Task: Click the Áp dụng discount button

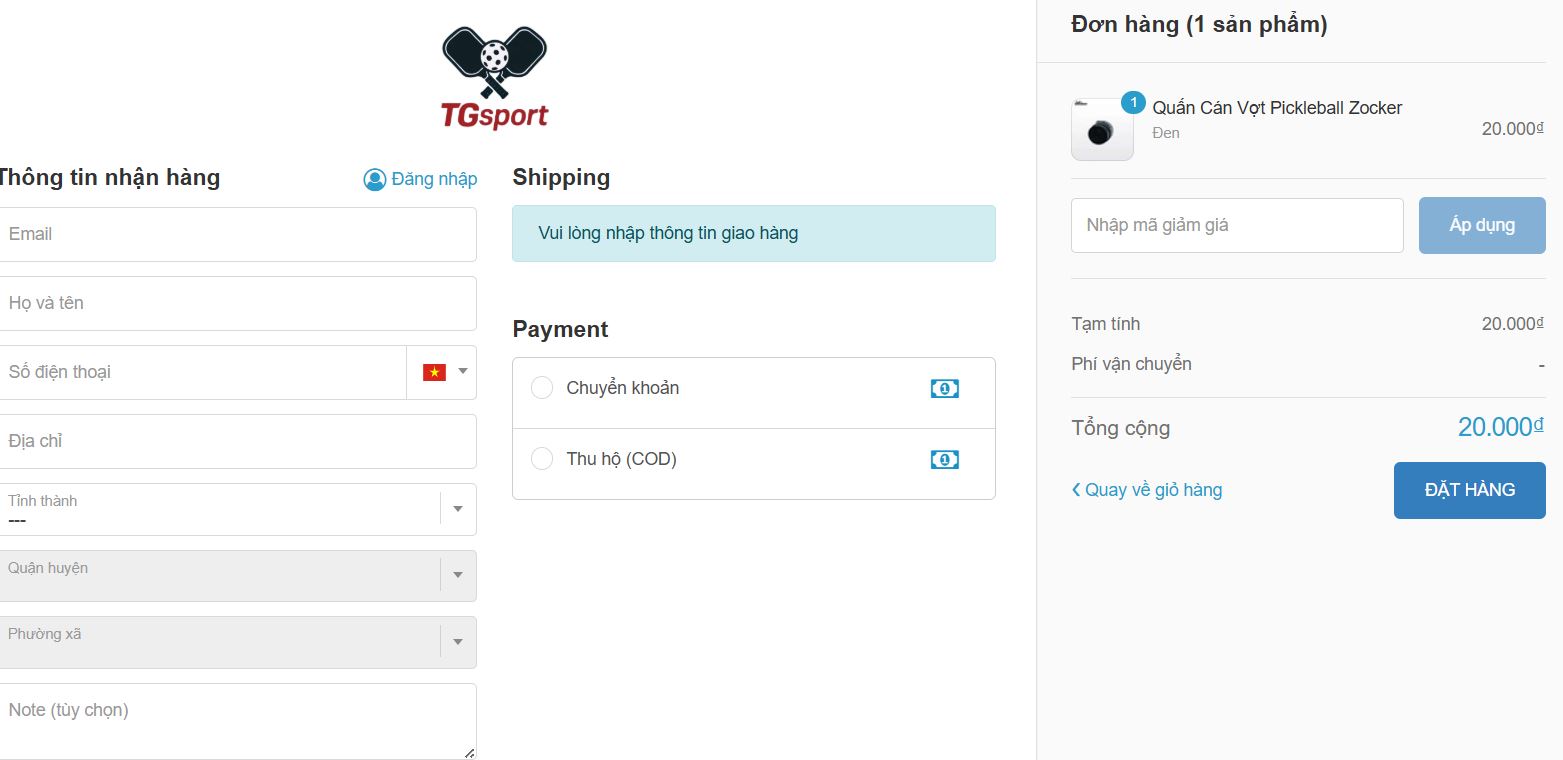Action: click(1481, 225)
